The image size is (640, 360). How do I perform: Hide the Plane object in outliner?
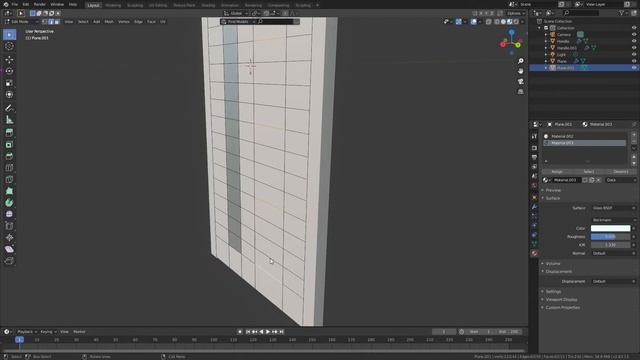pyautogui.click(x=634, y=61)
